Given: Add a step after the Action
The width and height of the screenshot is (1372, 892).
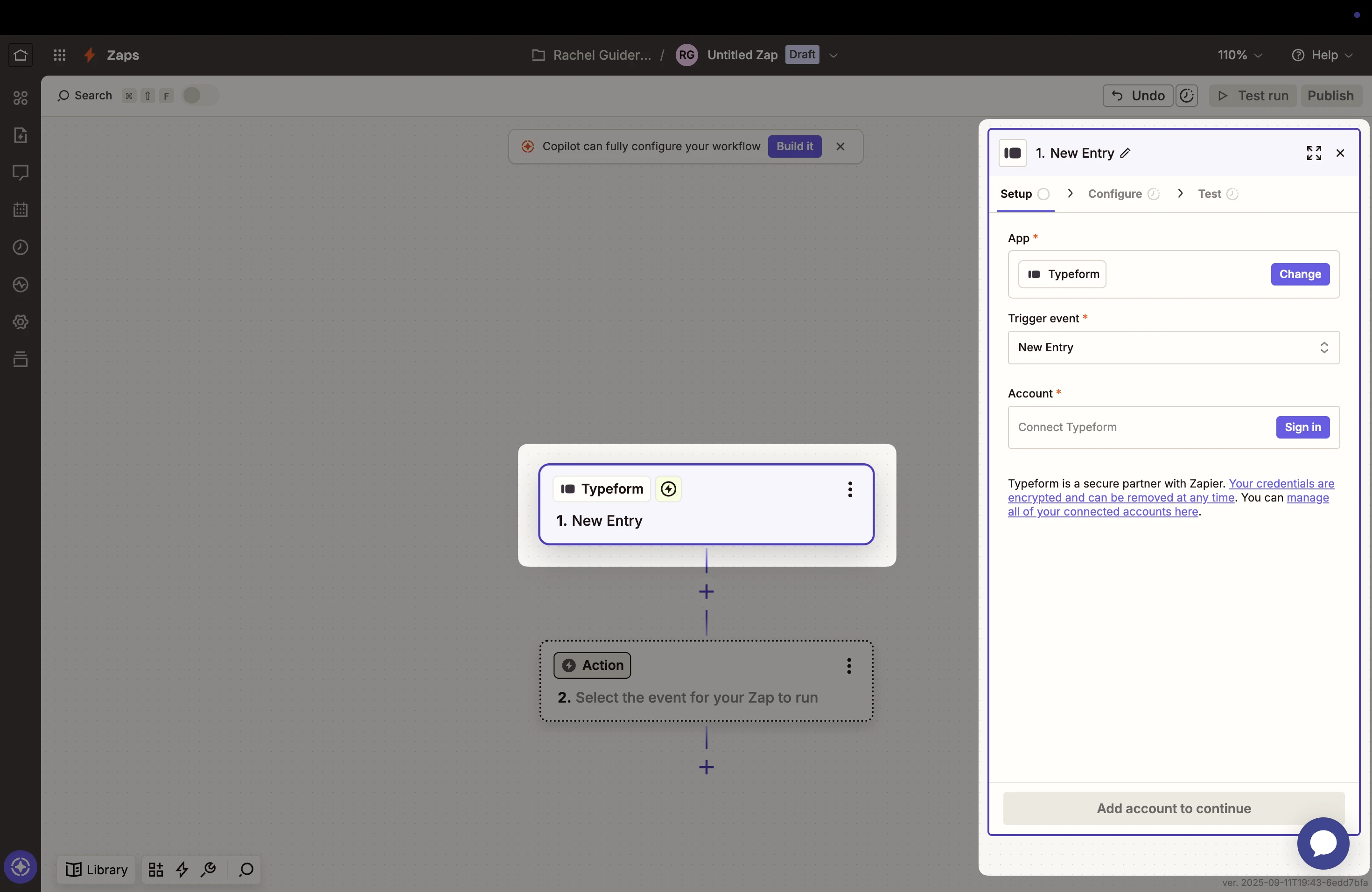Looking at the screenshot, I should (x=706, y=767).
